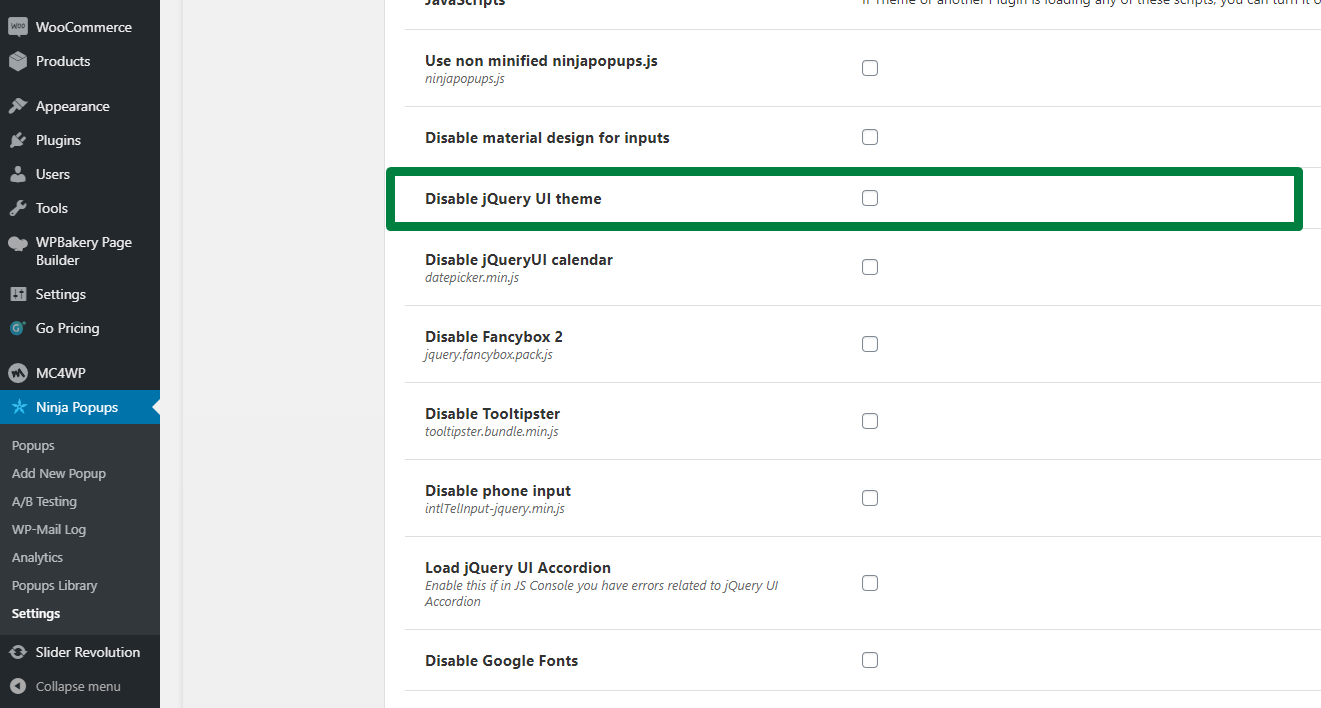Click the Appearance paintbrush icon

coord(17,106)
